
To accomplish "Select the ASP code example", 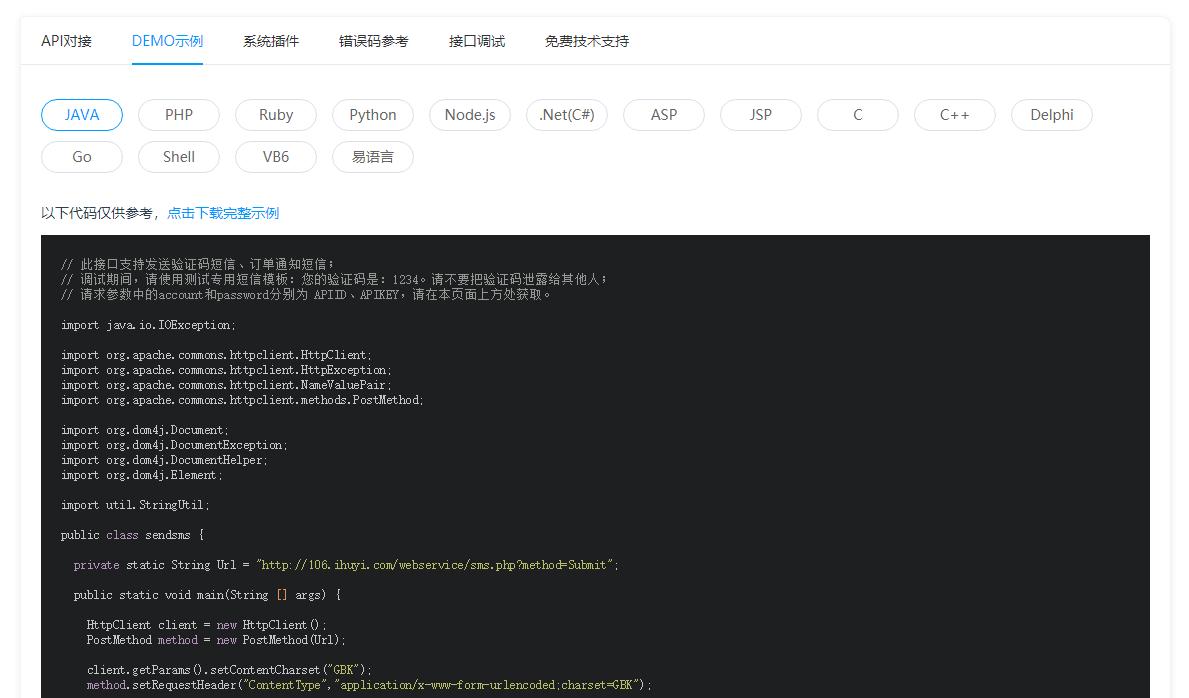I will click(663, 114).
